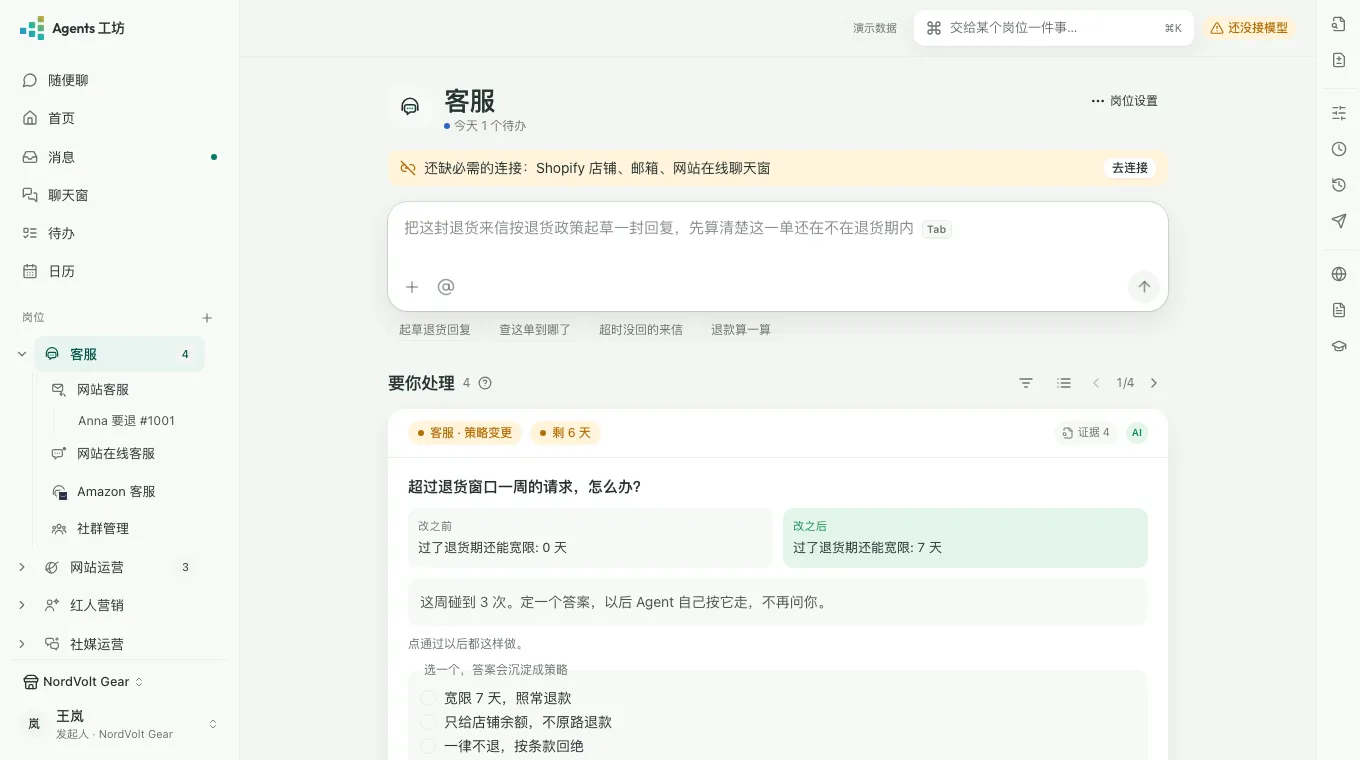Open the 随便聊 chat item

point(120,80)
